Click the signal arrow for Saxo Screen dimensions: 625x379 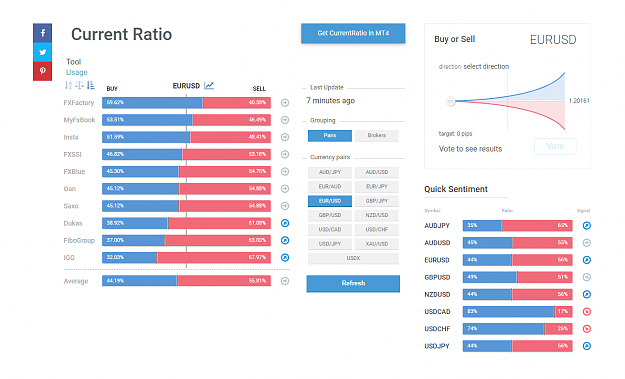coord(285,206)
